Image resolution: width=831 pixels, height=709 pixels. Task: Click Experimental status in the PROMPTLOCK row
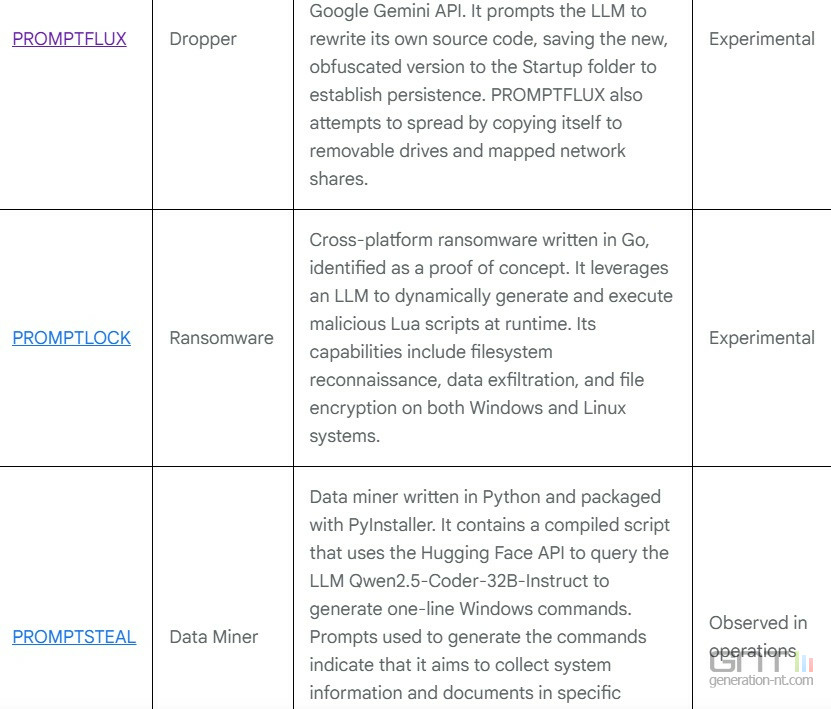[761, 338]
